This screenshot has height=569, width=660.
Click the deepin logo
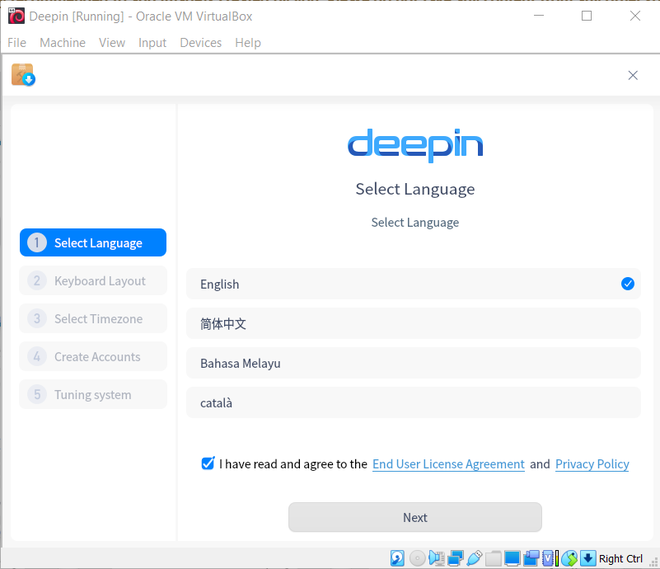(x=415, y=145)
